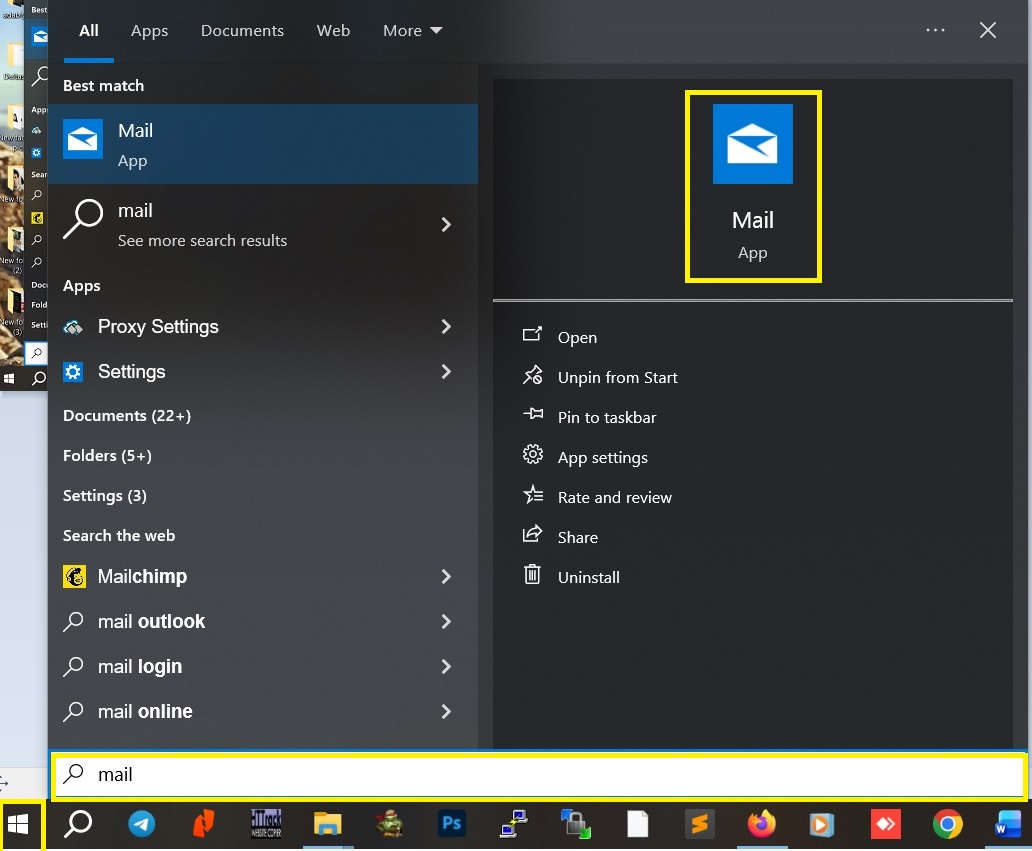Launch Google Chrome from the taskbar
Viewport: 1032px width, 851px height.
[x=947, y=824]
